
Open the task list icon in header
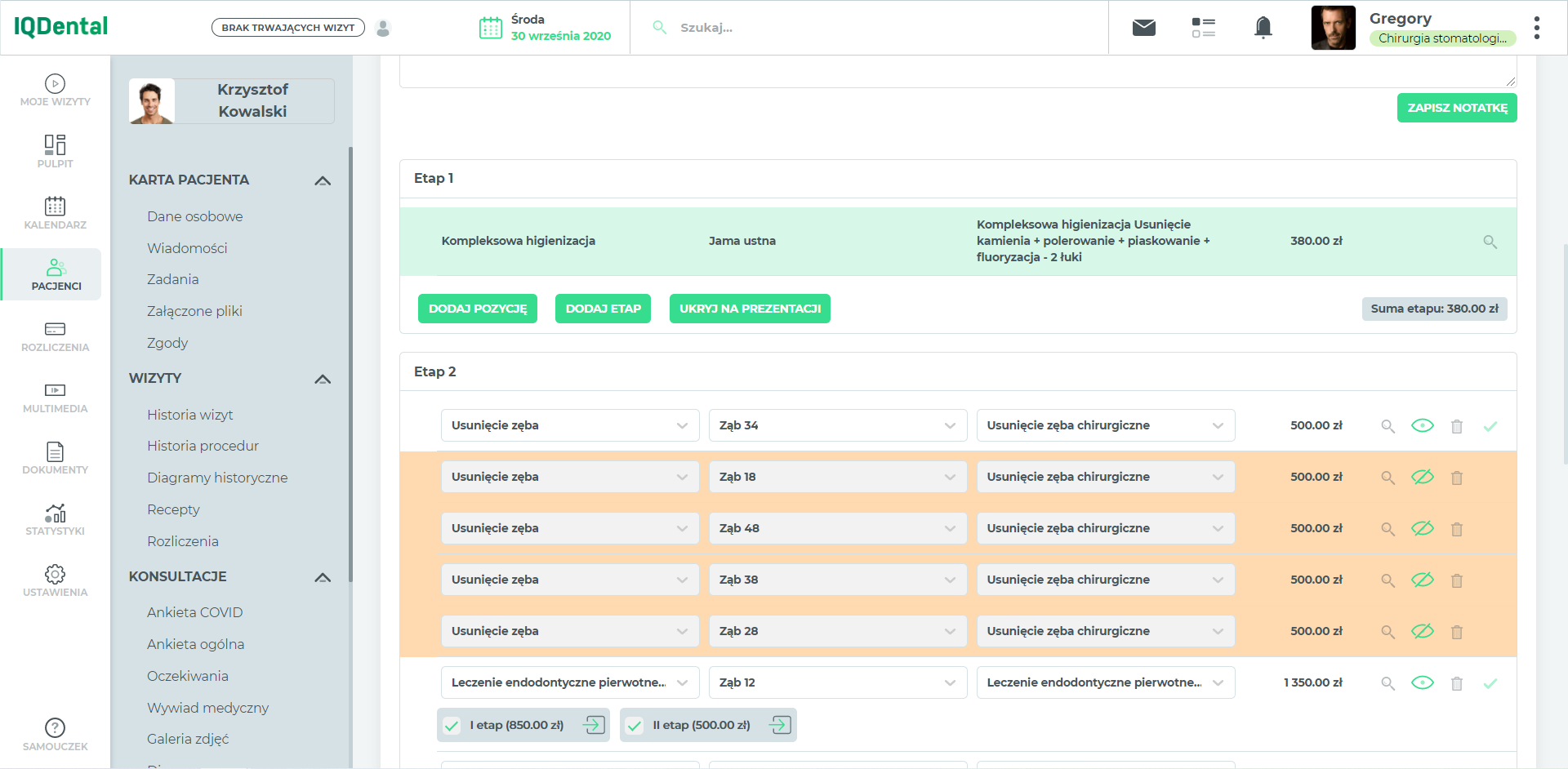(1204, 28)
